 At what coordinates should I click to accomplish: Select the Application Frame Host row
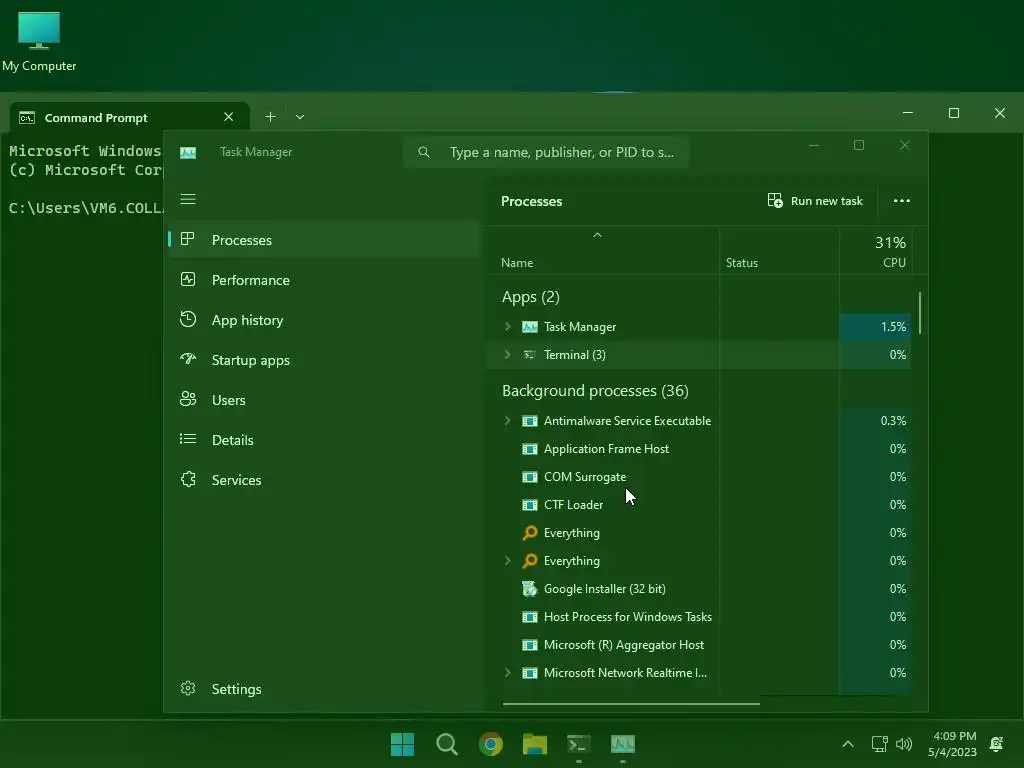pos(699,449)
